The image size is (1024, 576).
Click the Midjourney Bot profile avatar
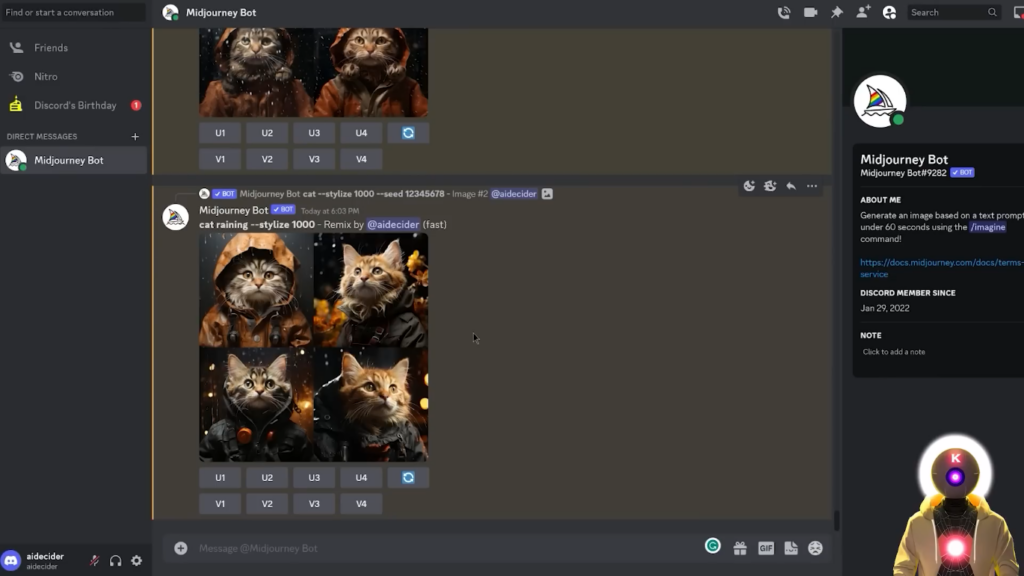point(880,101)
